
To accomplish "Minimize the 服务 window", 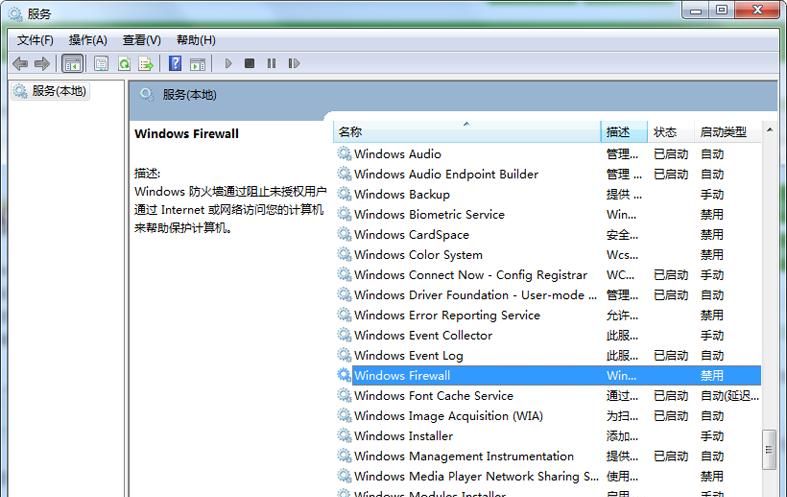I will pyautogui.click(x=696, y=11).
